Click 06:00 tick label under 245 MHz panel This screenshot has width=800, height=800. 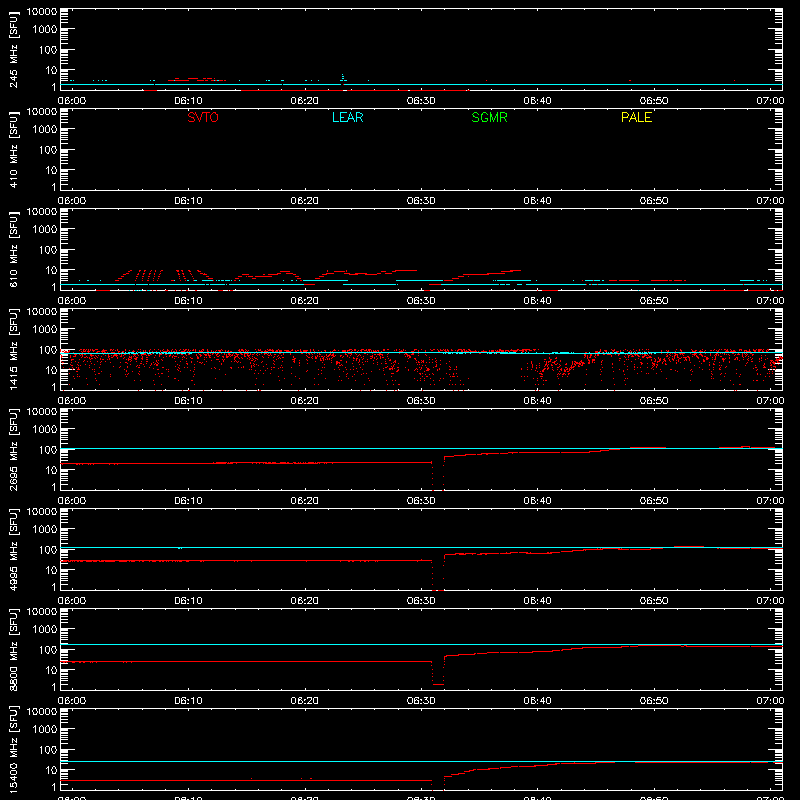click(x=72, y=101)
